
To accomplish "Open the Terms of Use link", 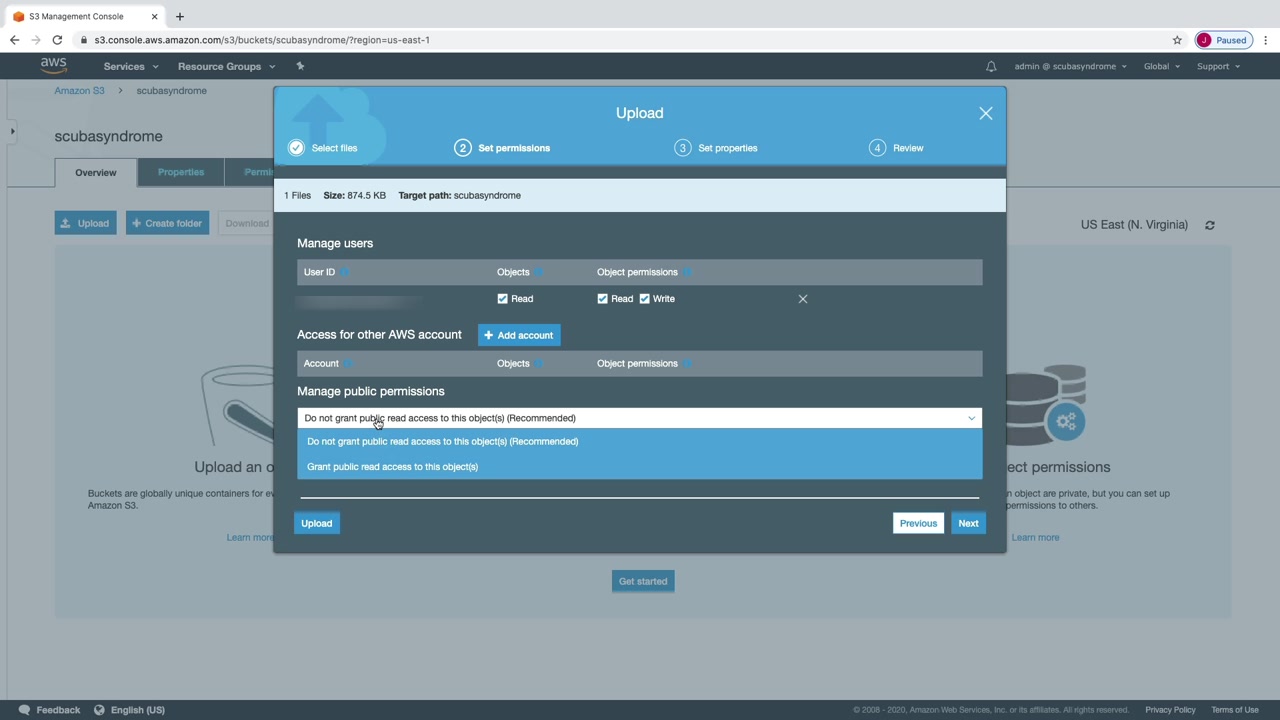I will coord(1235,710).
